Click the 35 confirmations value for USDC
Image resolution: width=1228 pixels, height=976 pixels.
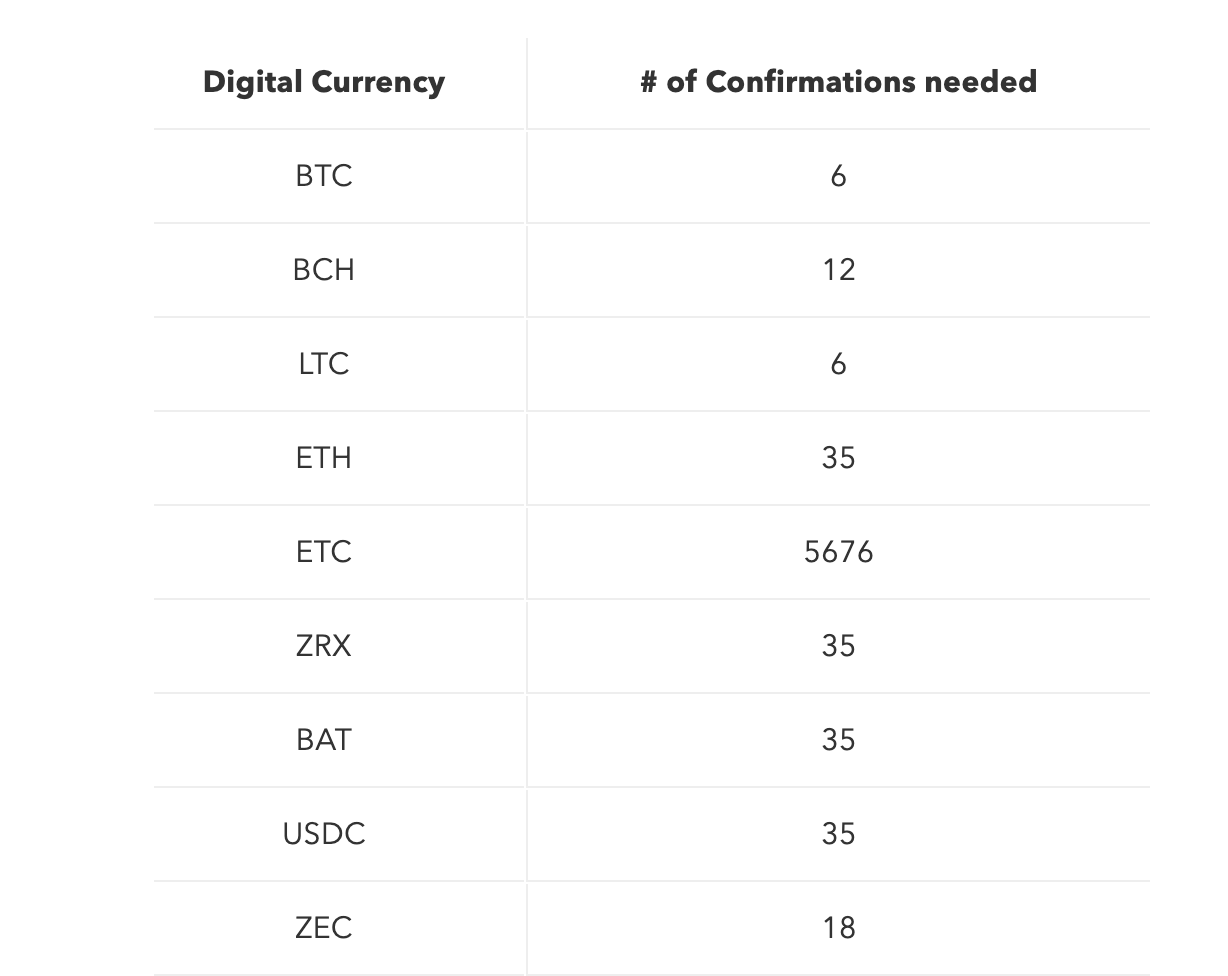(838, 834)
